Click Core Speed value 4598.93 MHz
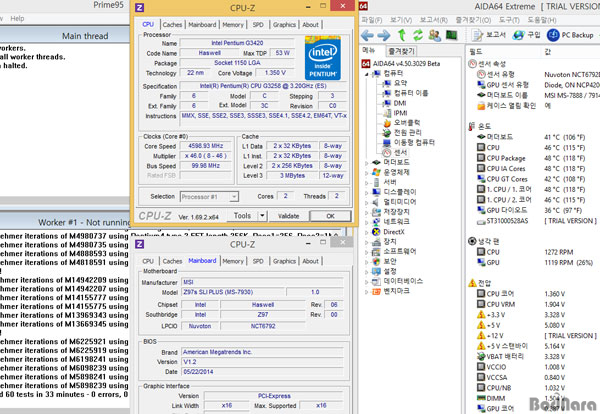 (x=206, y=146)
